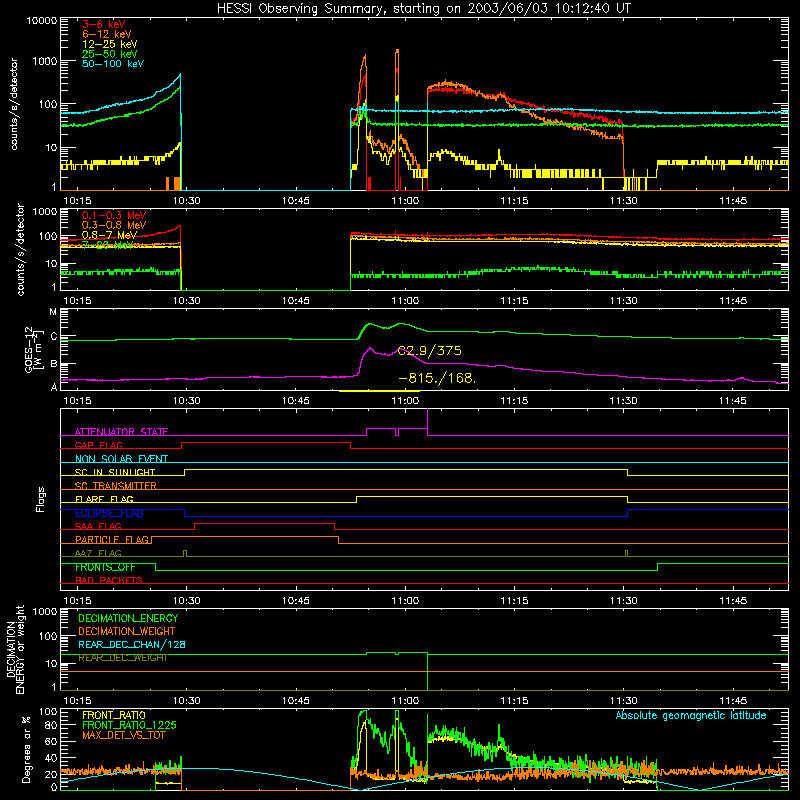Viewport: 800px width, 800px height.
Task: Click the 11:30 tick label under the decimation panel
Action: pyautogui.click(x=623, y=701)
